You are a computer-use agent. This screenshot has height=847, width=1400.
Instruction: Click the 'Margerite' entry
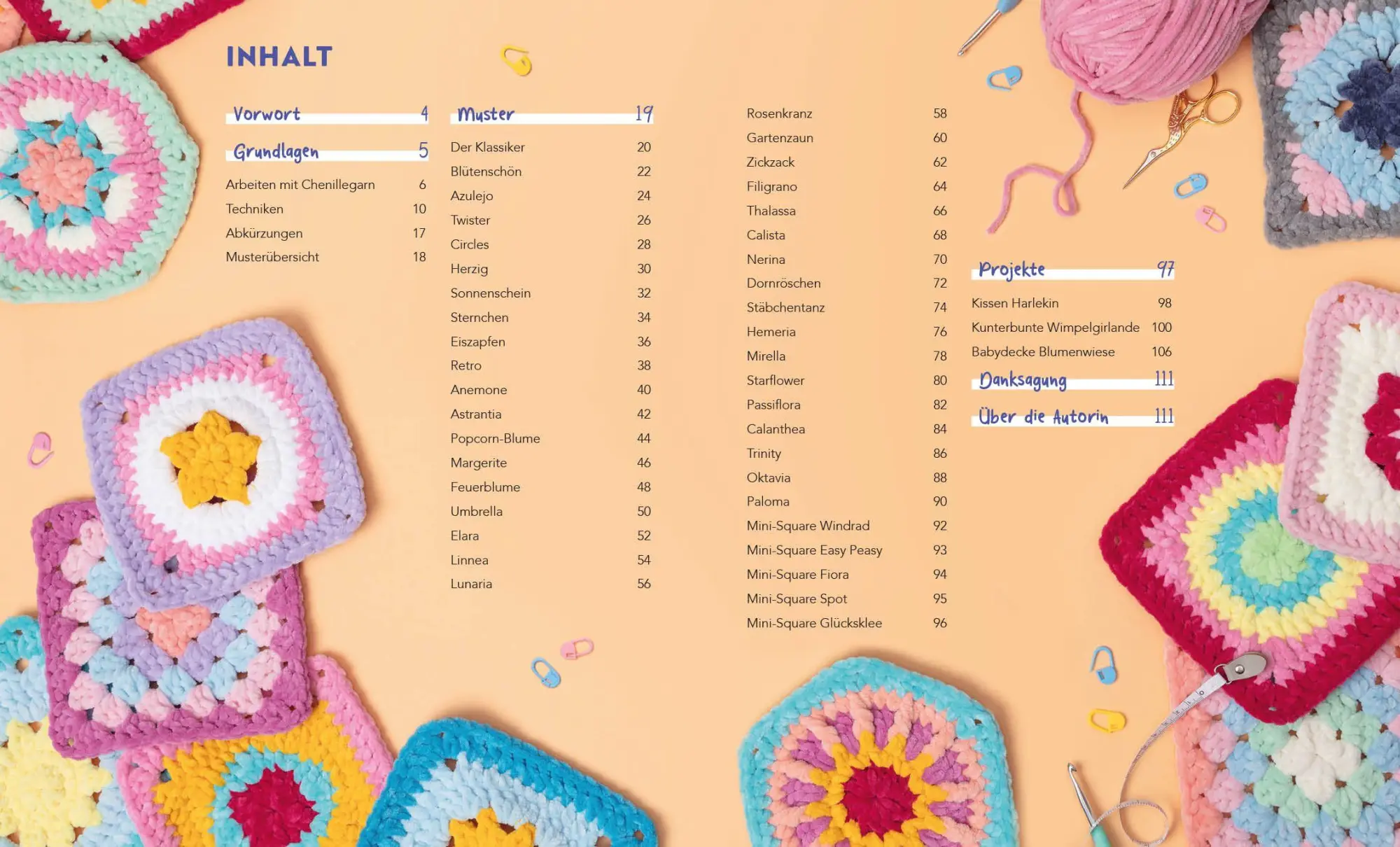[479, 463]
